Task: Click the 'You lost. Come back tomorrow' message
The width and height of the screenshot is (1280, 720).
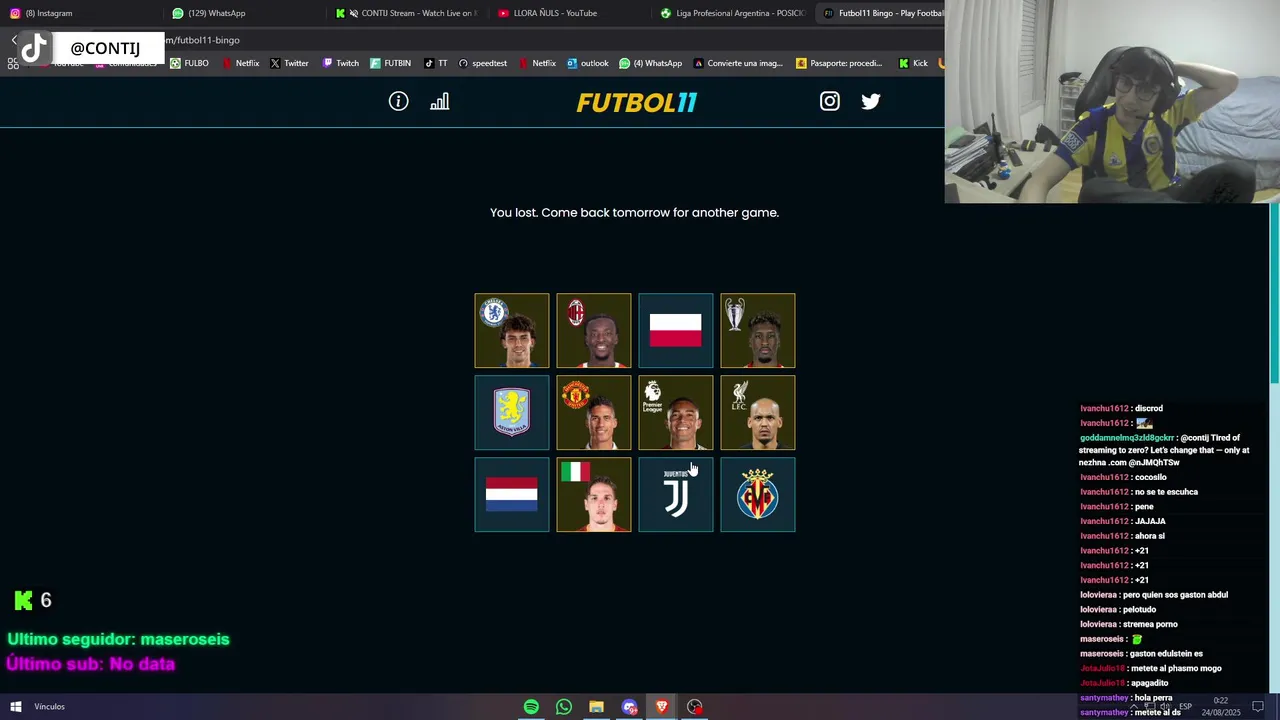Action: point(634,212)
